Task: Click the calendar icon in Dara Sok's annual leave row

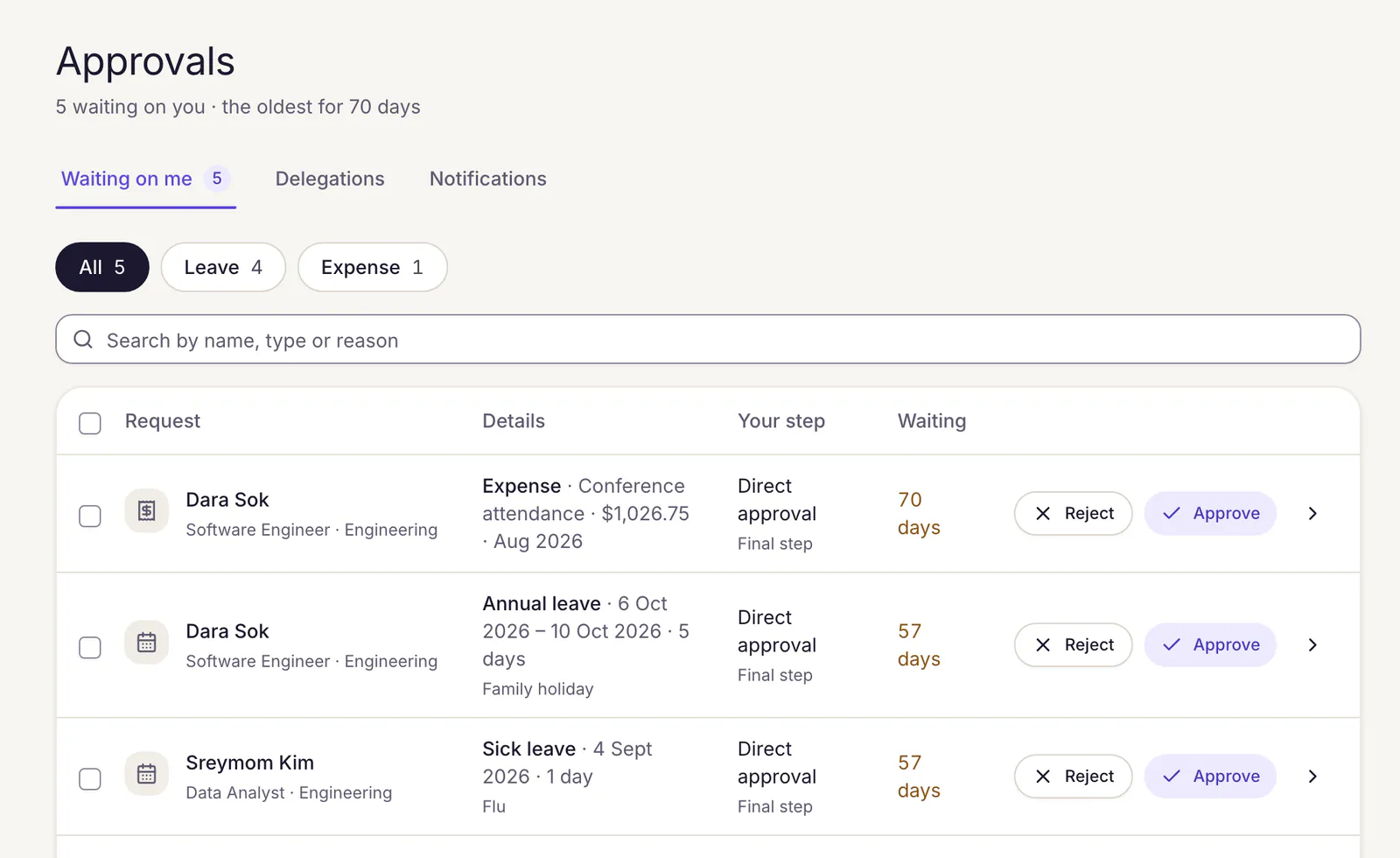Action: [x=146, y=643]
